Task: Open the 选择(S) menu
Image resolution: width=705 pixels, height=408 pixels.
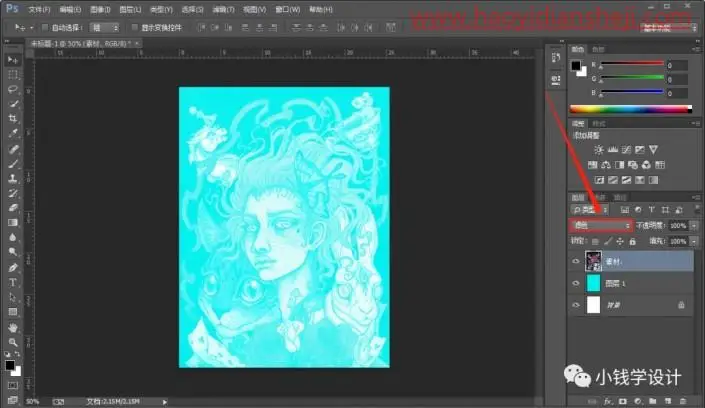Action: 192,9
